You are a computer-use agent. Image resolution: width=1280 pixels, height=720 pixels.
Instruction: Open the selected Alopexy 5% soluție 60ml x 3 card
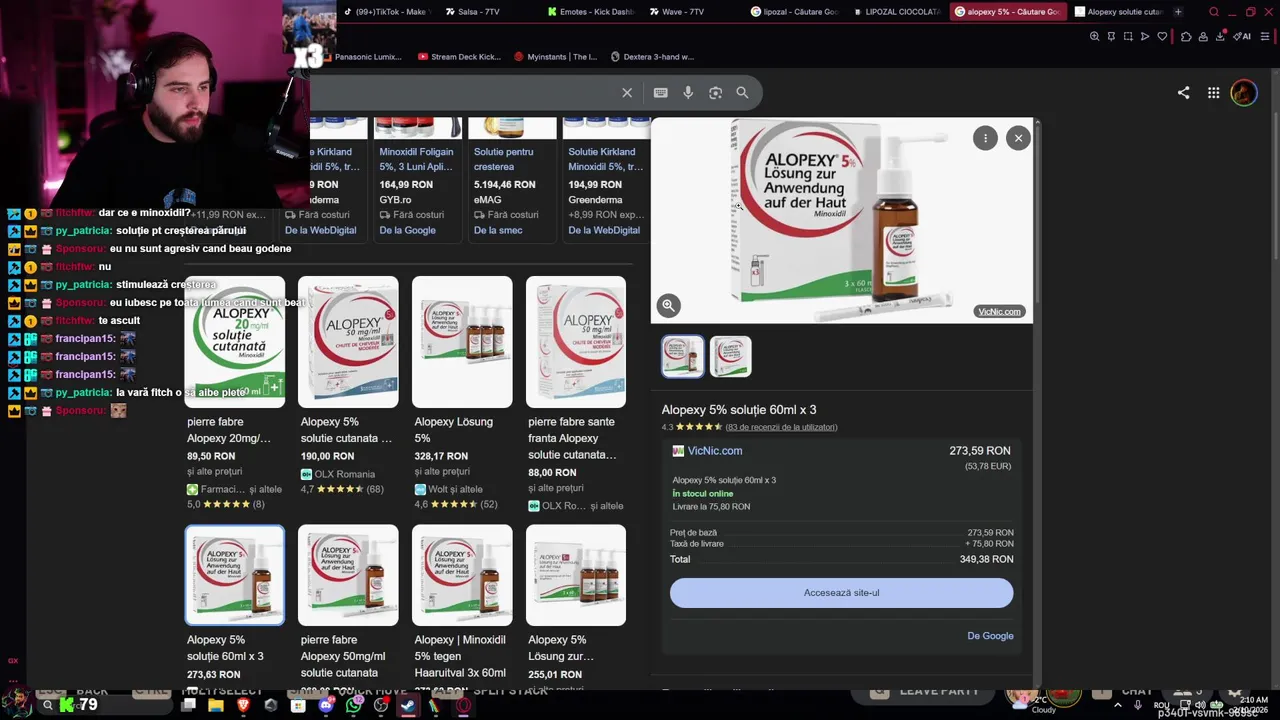234,604
